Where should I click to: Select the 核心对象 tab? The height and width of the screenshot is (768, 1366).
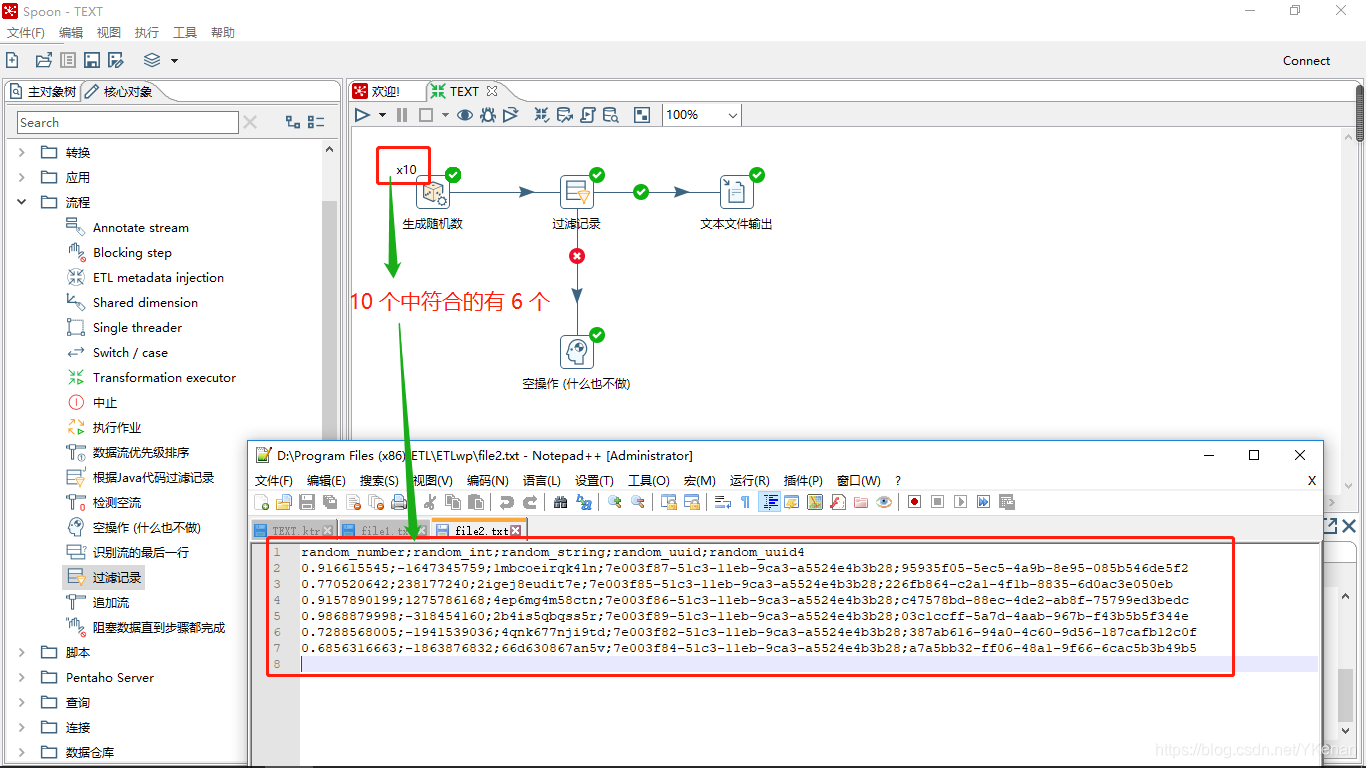coord(120,92)
